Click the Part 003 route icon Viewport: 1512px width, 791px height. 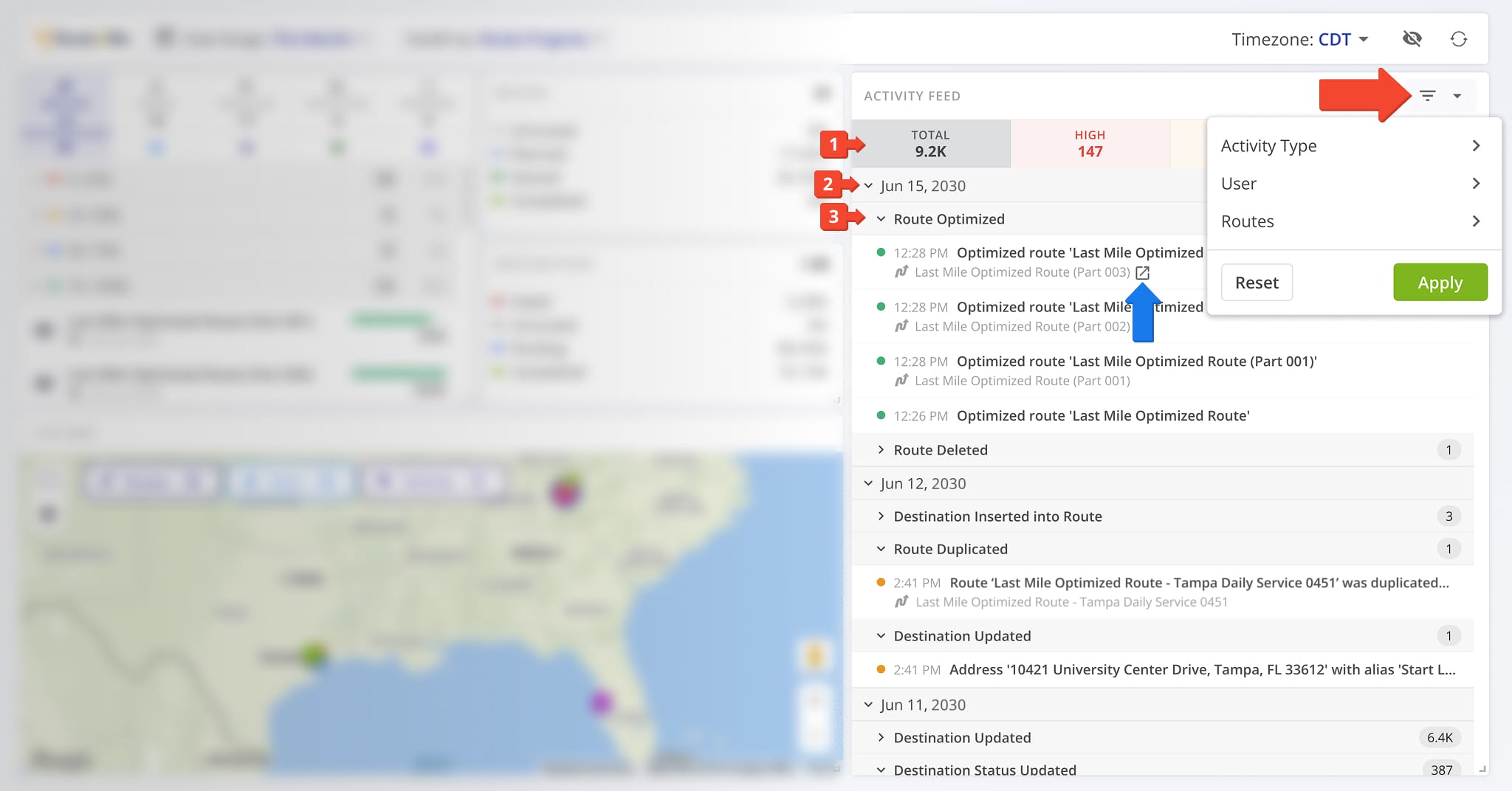901,272
